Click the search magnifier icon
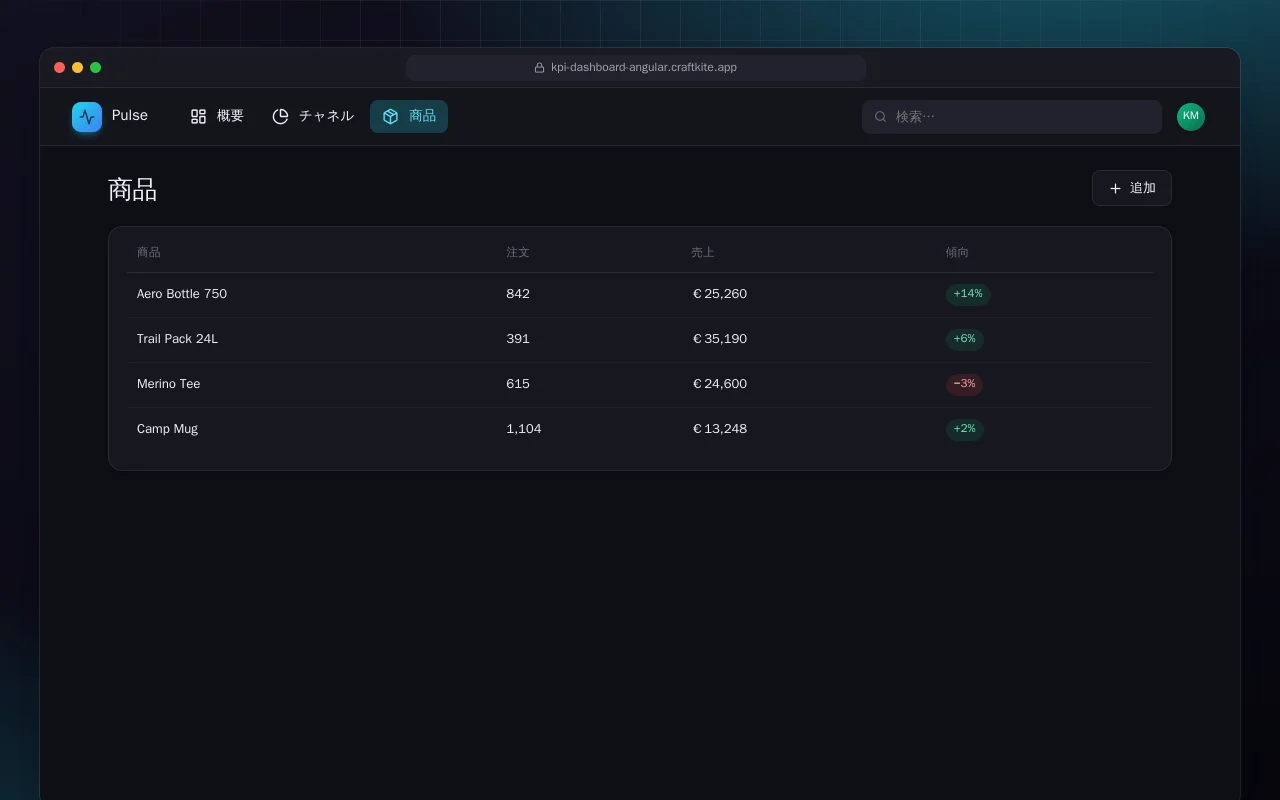Viewport: 1280px width, 800px height. click(x=881, y=117)
